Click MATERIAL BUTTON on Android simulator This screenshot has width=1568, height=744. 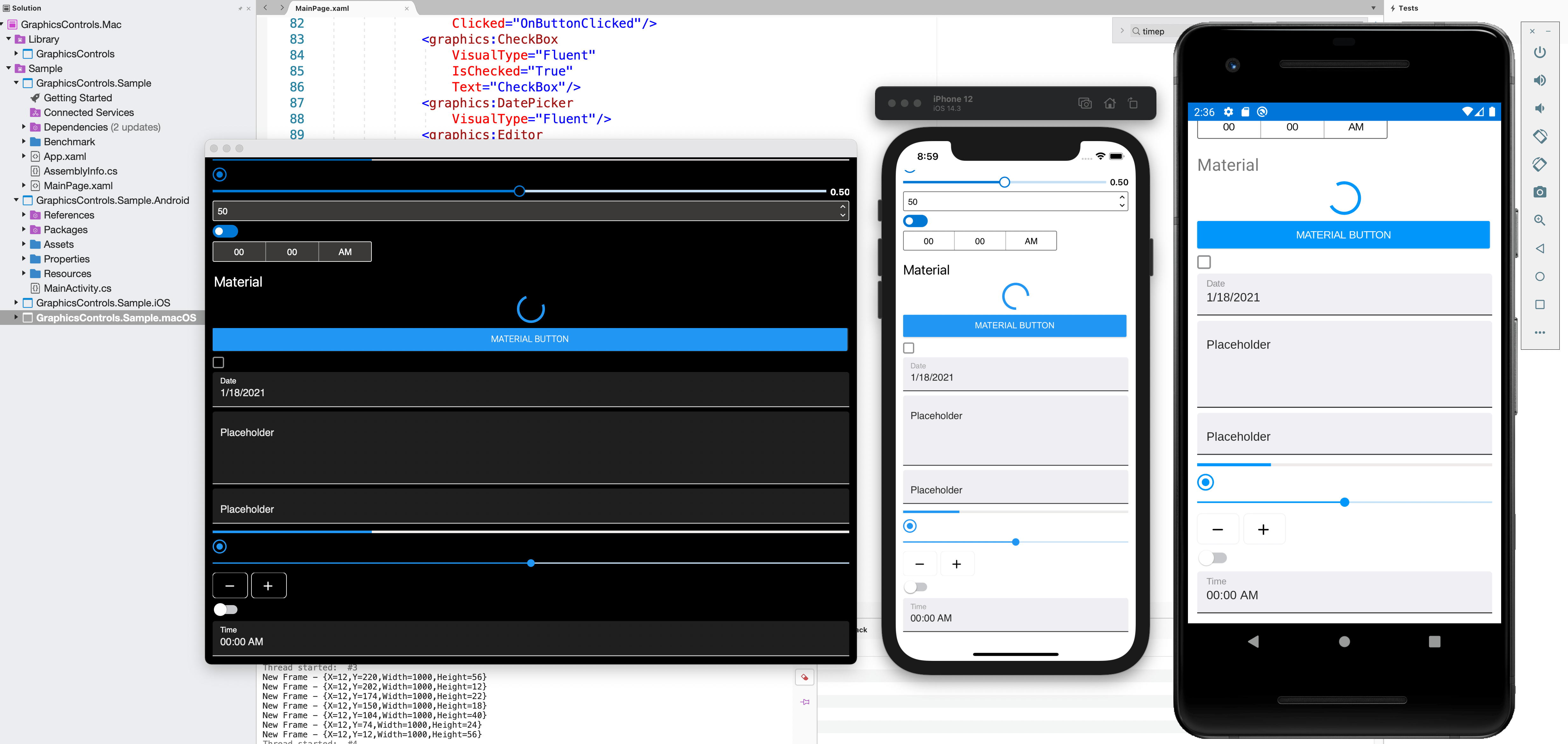click(x=1343, y=234)
